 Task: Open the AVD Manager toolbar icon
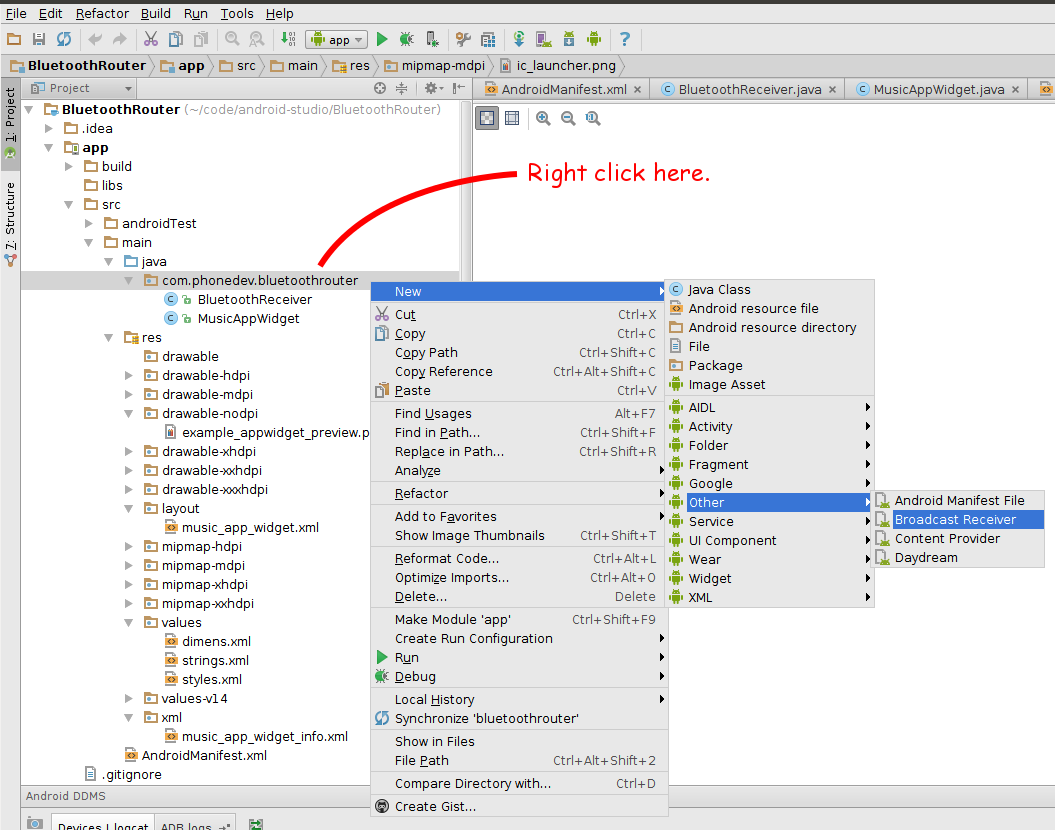tap(487, 39)
